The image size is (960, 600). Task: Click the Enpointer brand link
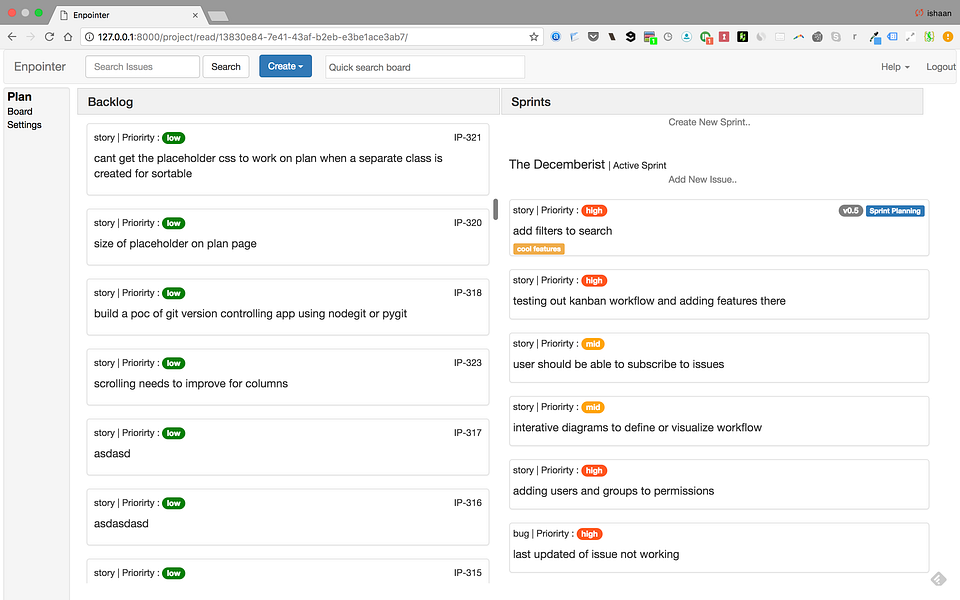click(40, 67)
